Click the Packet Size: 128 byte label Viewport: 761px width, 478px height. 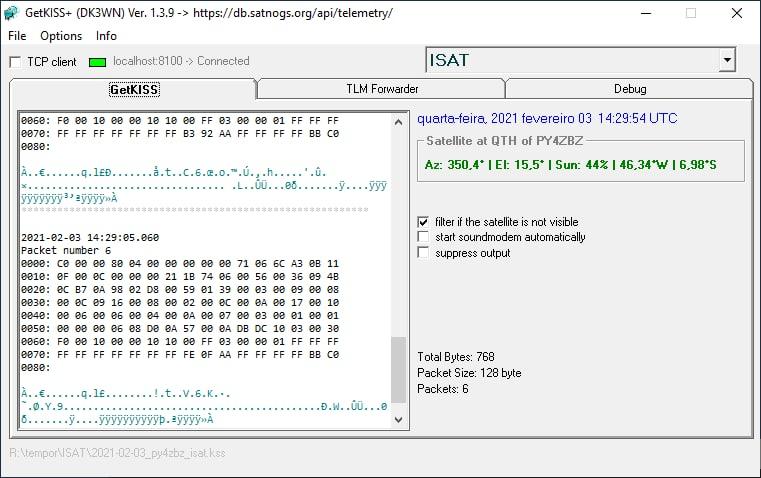[469, 373]
